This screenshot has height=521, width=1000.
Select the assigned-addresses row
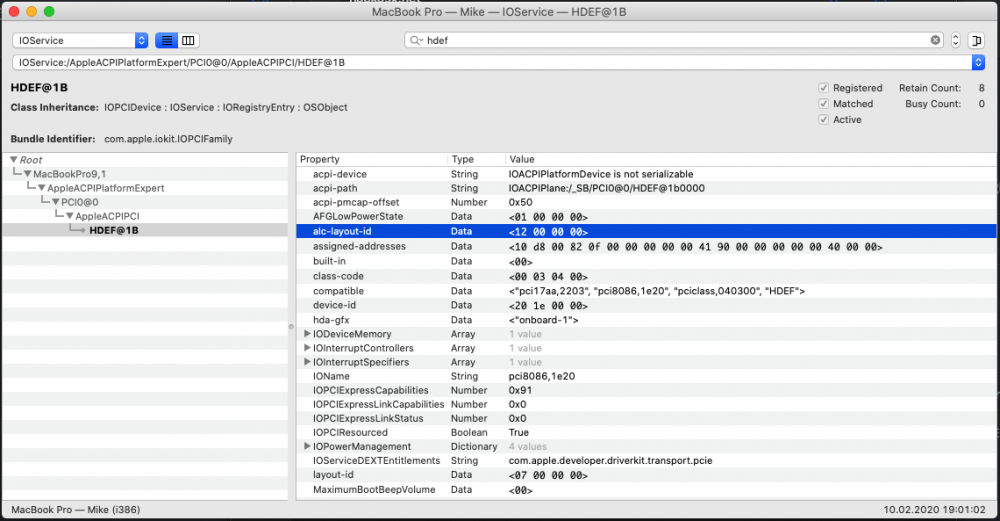tap(646, 246)
